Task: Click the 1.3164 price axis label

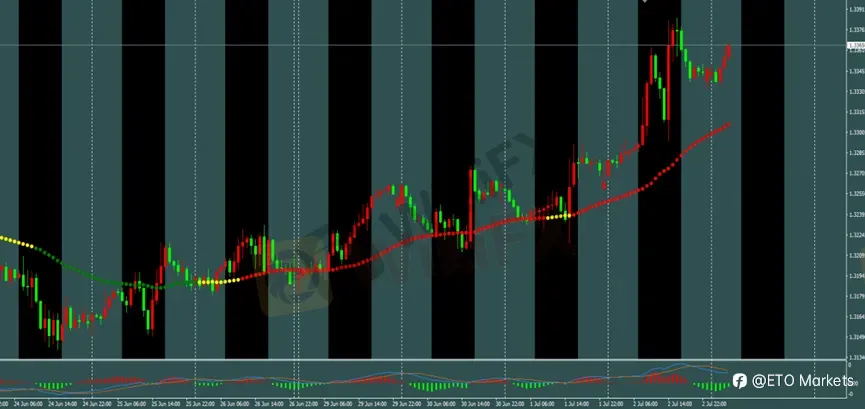Action: 857,317
